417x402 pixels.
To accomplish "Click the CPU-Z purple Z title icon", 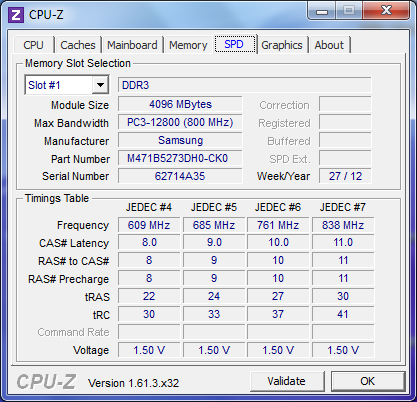I will pos(15,15).
